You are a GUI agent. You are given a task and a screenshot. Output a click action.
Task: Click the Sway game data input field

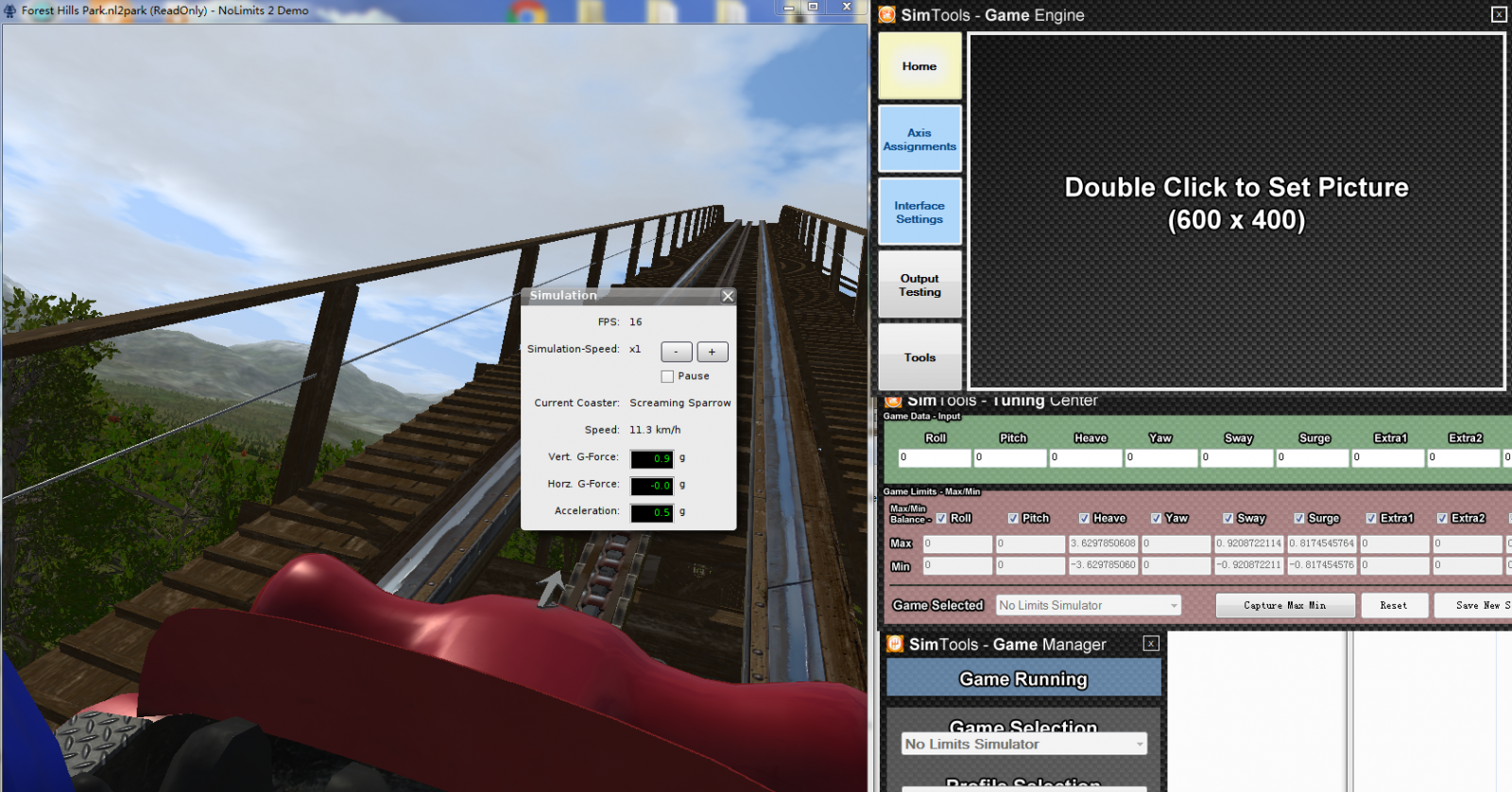coord(1236,457)
